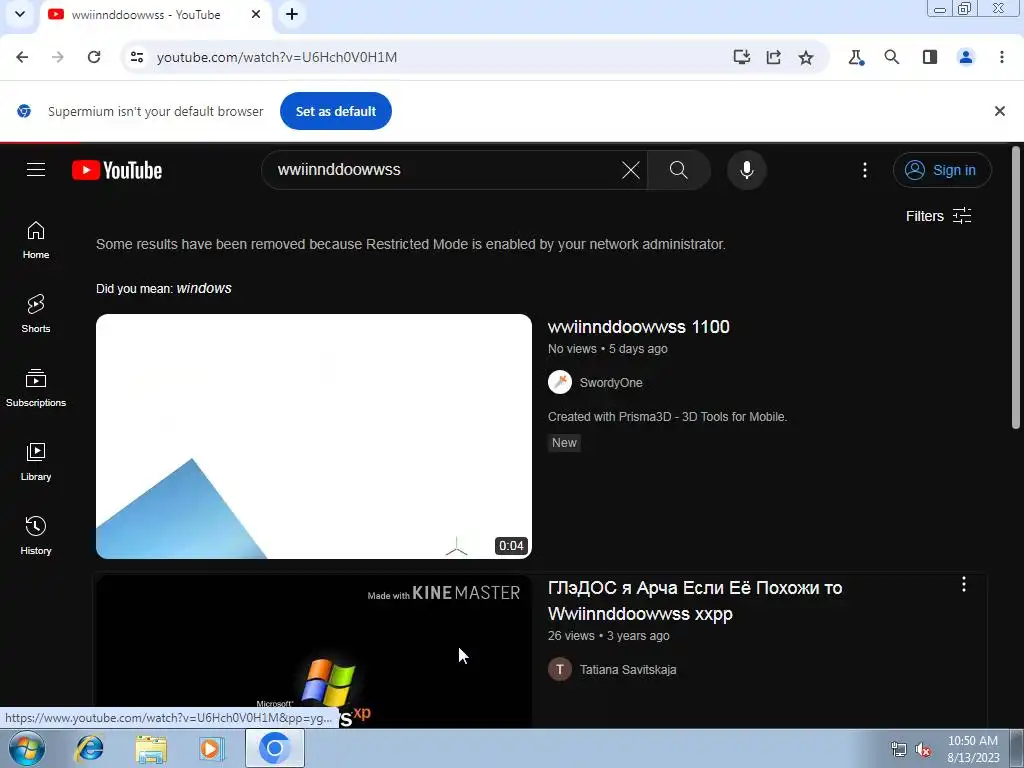Go back to previous page
Image resolution: width=1024 pixels, height=768 pixels.
point(22,57)
